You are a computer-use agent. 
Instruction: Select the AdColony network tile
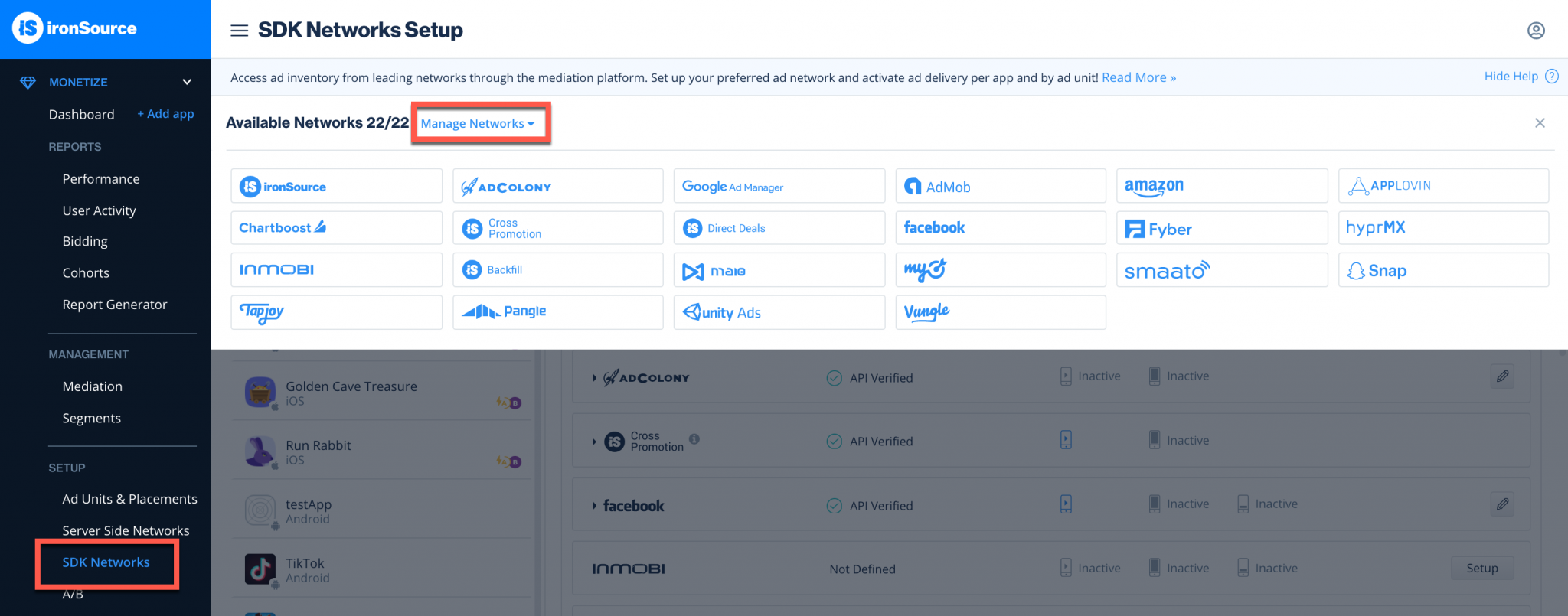(557, 186)
